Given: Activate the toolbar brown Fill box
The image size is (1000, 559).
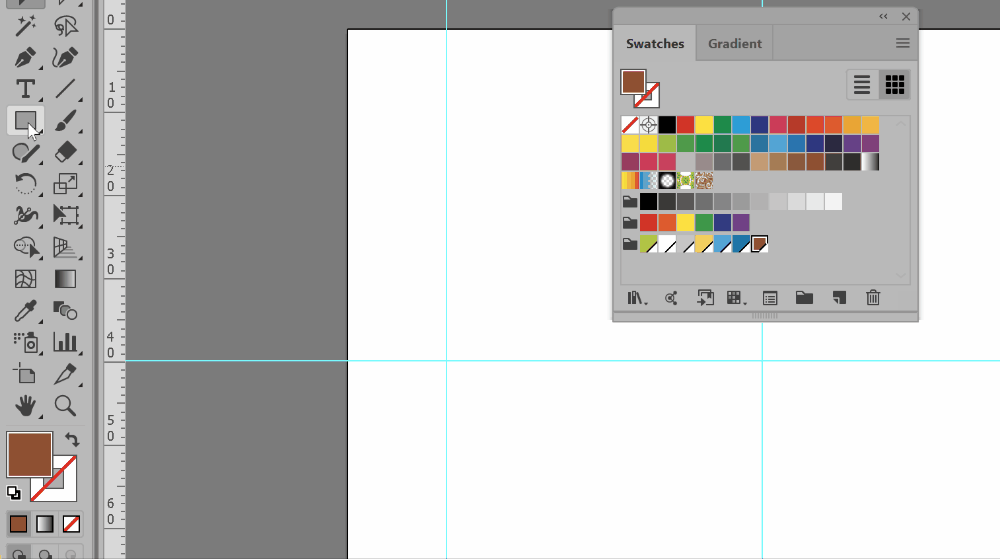Looking at the screenshot, I should tap(29, 454).
